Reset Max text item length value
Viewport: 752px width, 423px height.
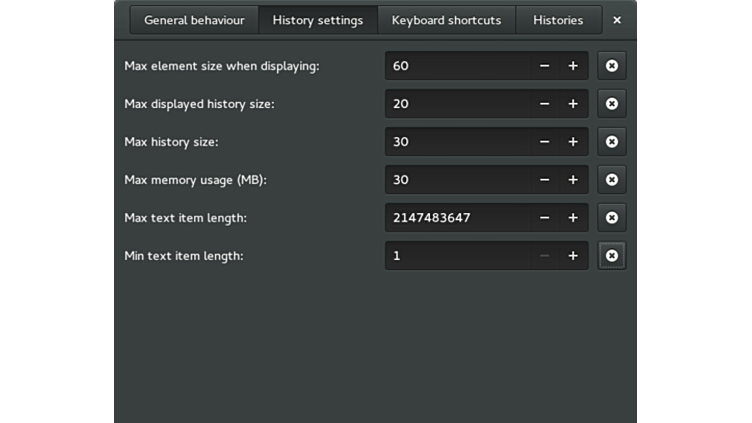pos(611,217)
